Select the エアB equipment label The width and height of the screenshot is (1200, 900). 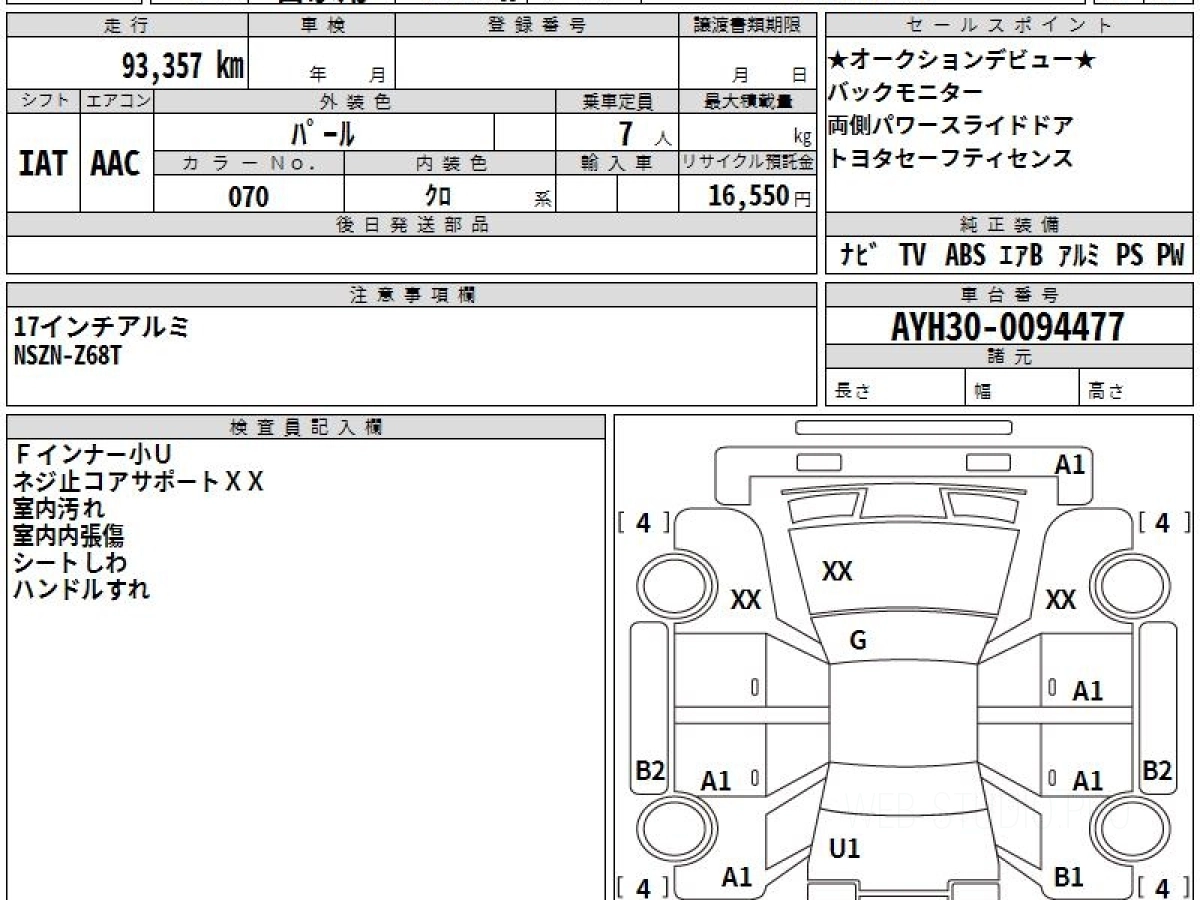tap(1021, 256)
